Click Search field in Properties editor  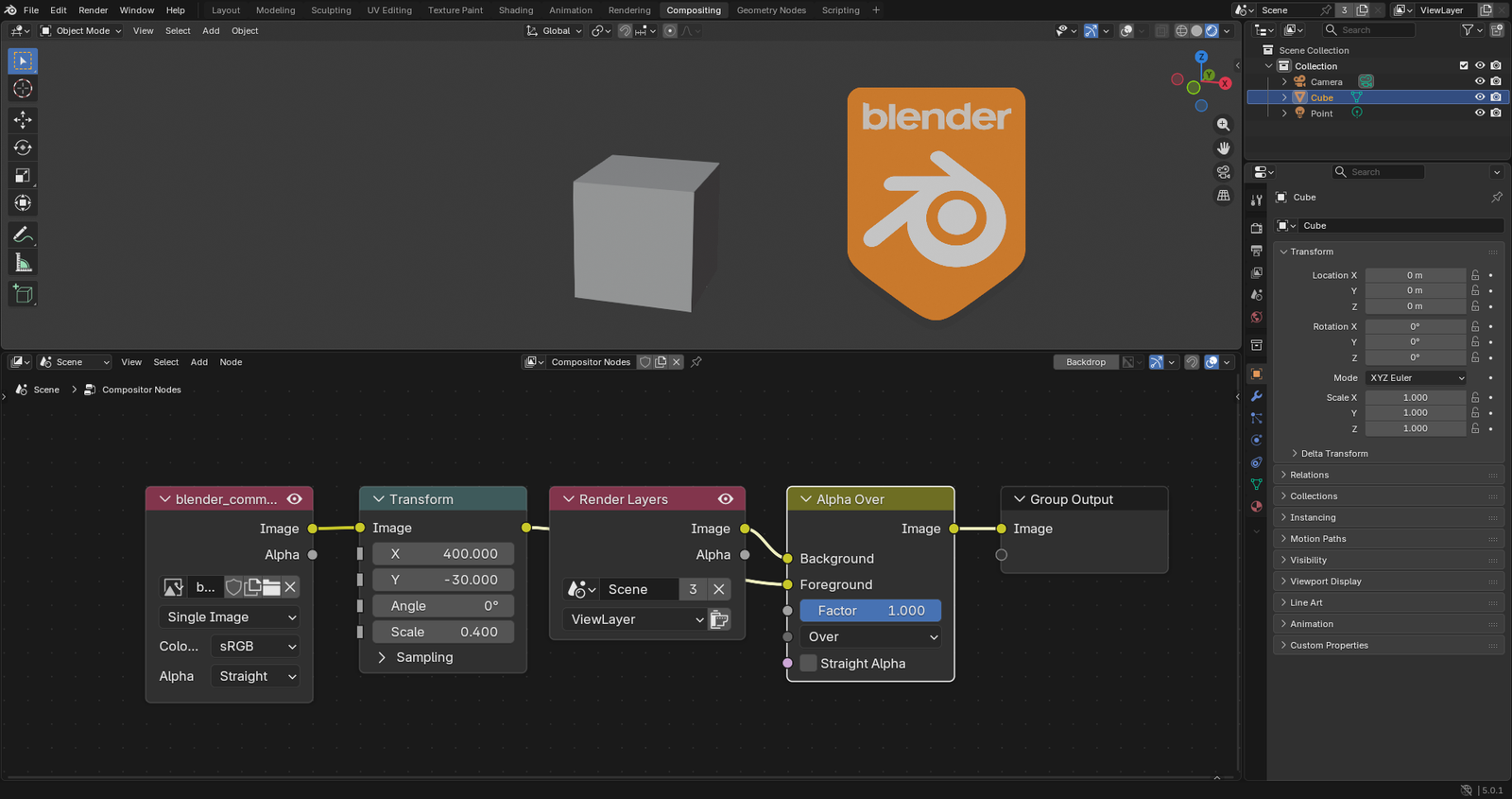tap(1378, 172)
